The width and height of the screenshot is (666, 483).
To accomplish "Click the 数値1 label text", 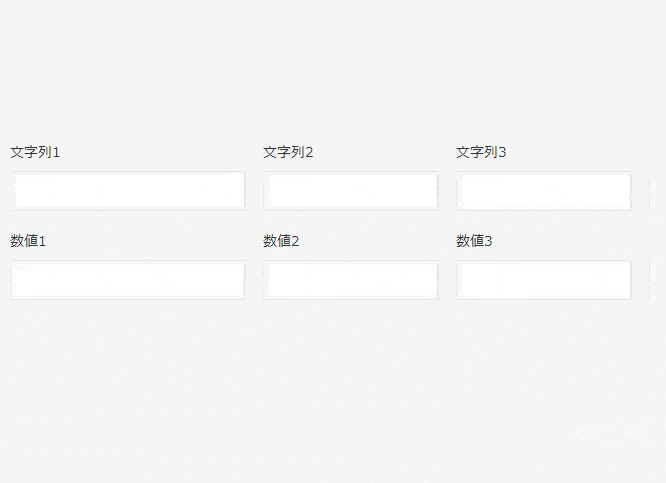I will 29,241.
